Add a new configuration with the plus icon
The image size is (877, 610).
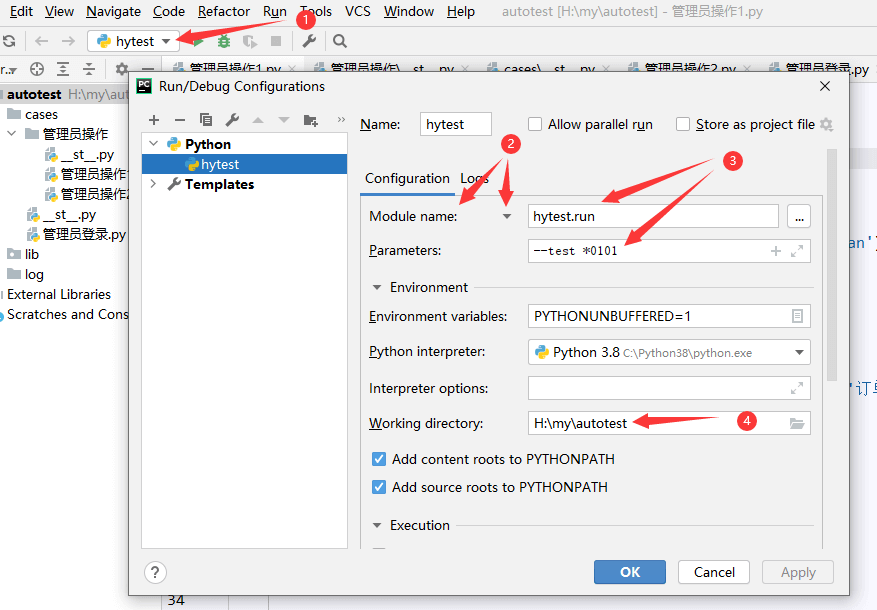154,120
